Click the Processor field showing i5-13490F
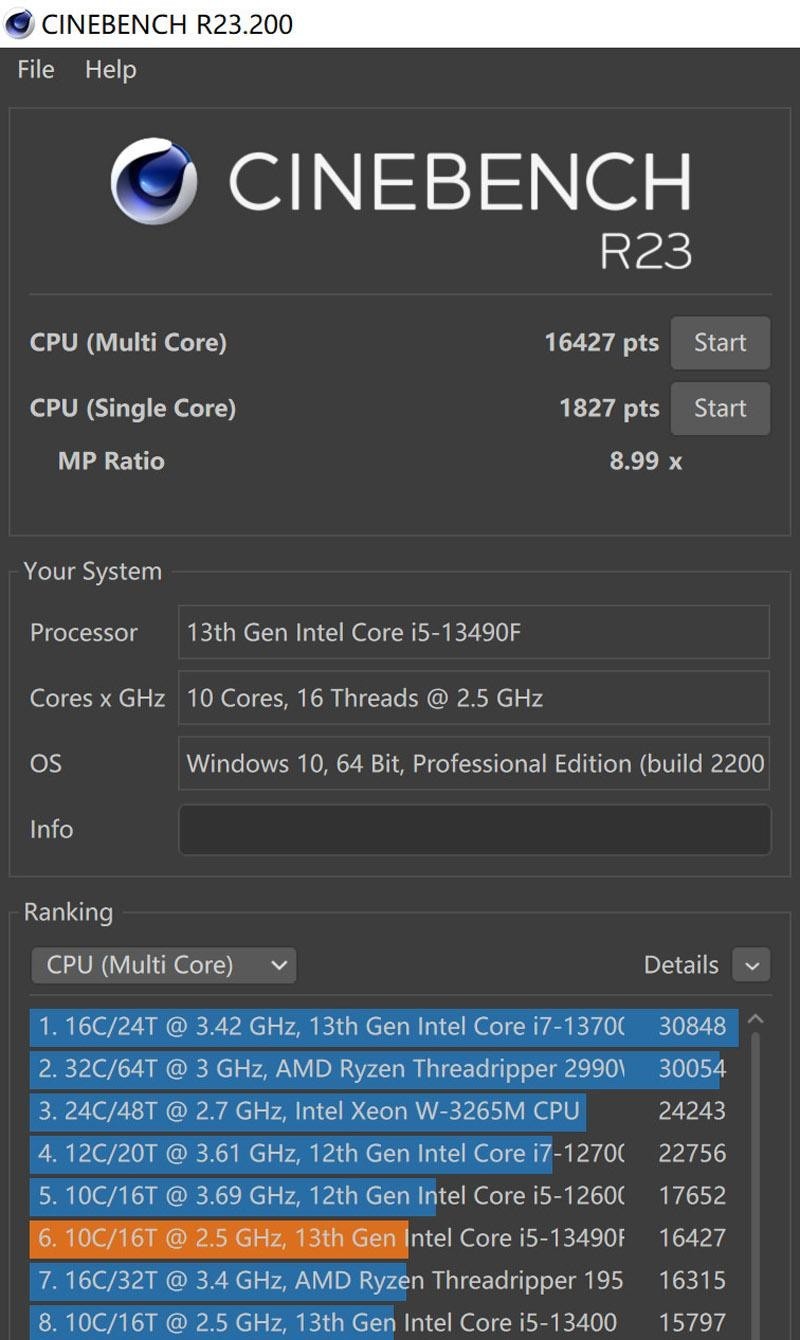The image size is (800, 1340). pyautogui.click(x=474, y=632)
